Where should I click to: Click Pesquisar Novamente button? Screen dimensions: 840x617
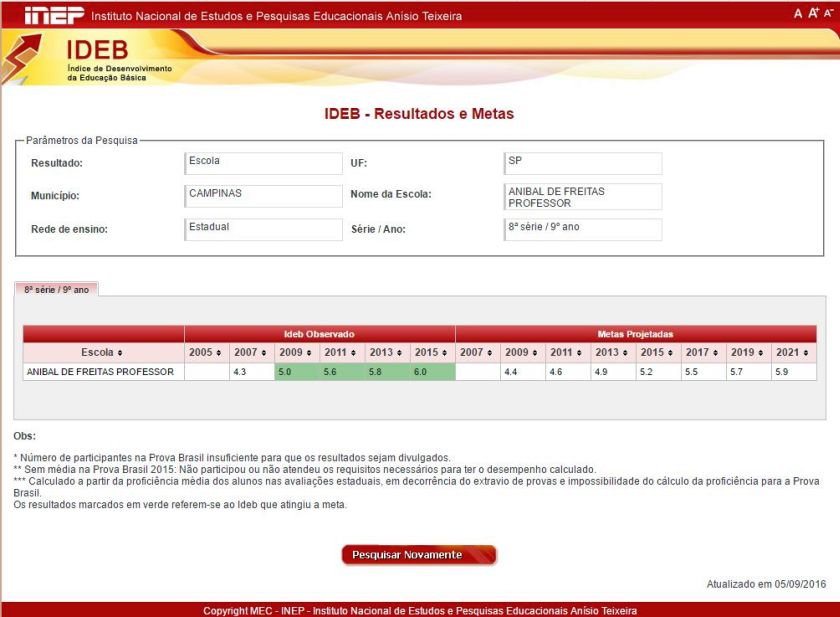(x=419, y=555)
